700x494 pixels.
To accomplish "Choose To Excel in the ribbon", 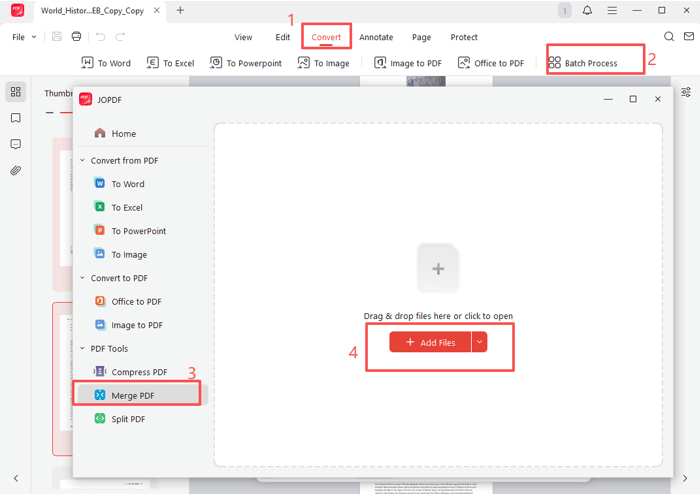I will 171,63.
